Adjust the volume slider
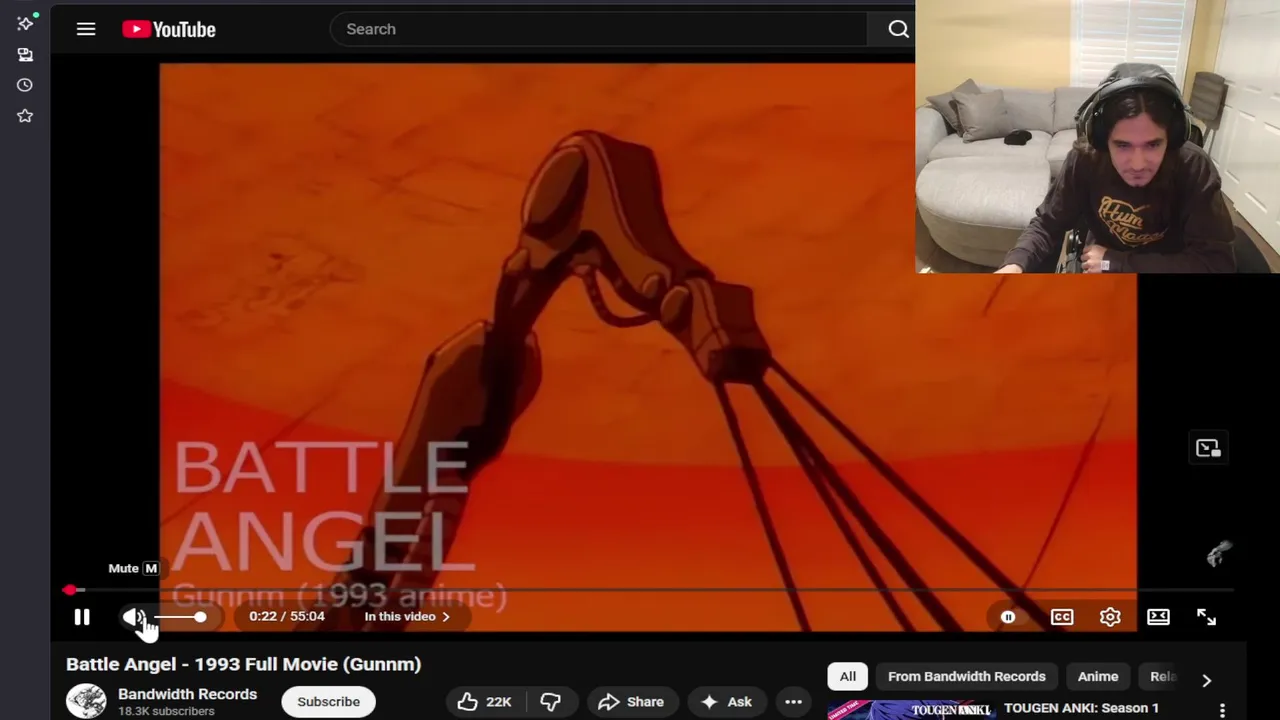Screen dimensions: 1280x720 click(x=180, y=617)
